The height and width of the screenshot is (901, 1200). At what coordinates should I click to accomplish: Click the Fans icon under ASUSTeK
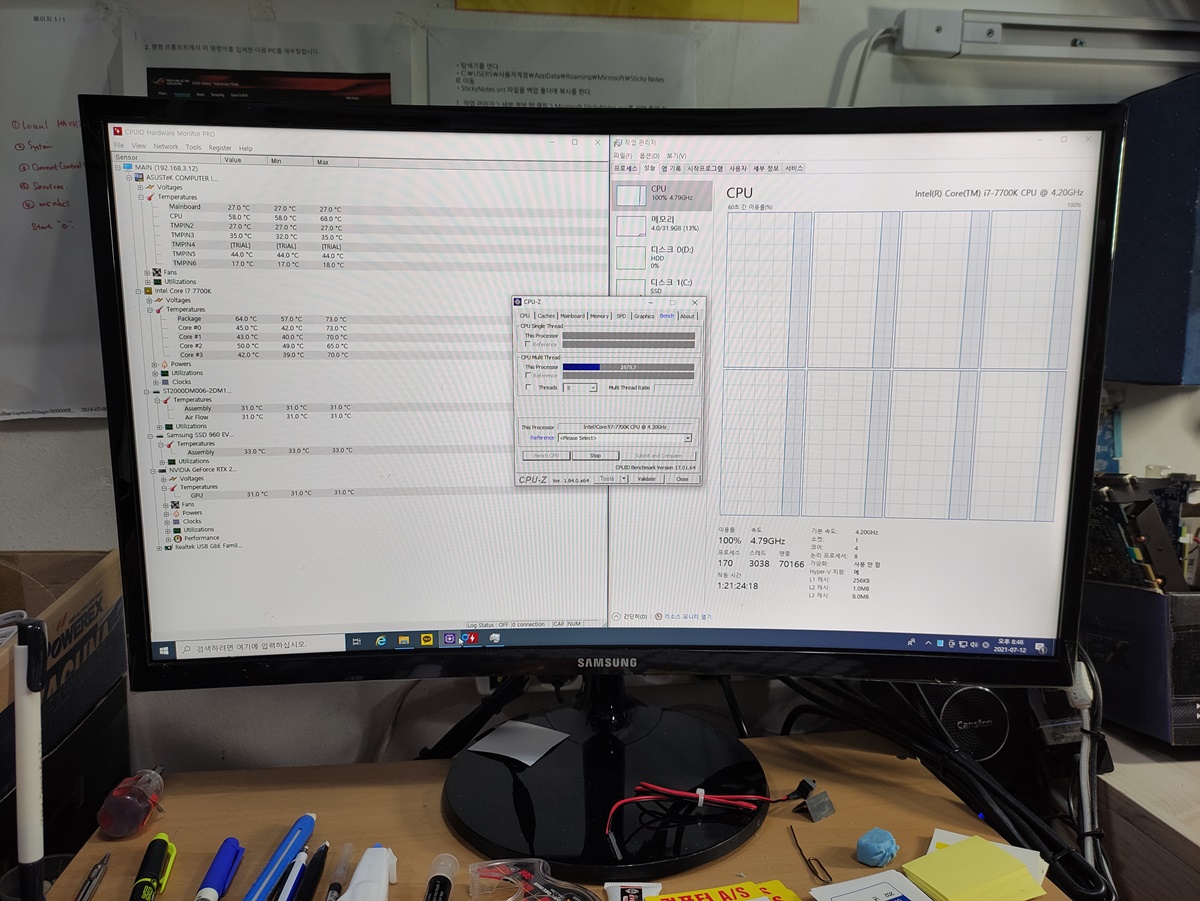click(x=156, y=272)
